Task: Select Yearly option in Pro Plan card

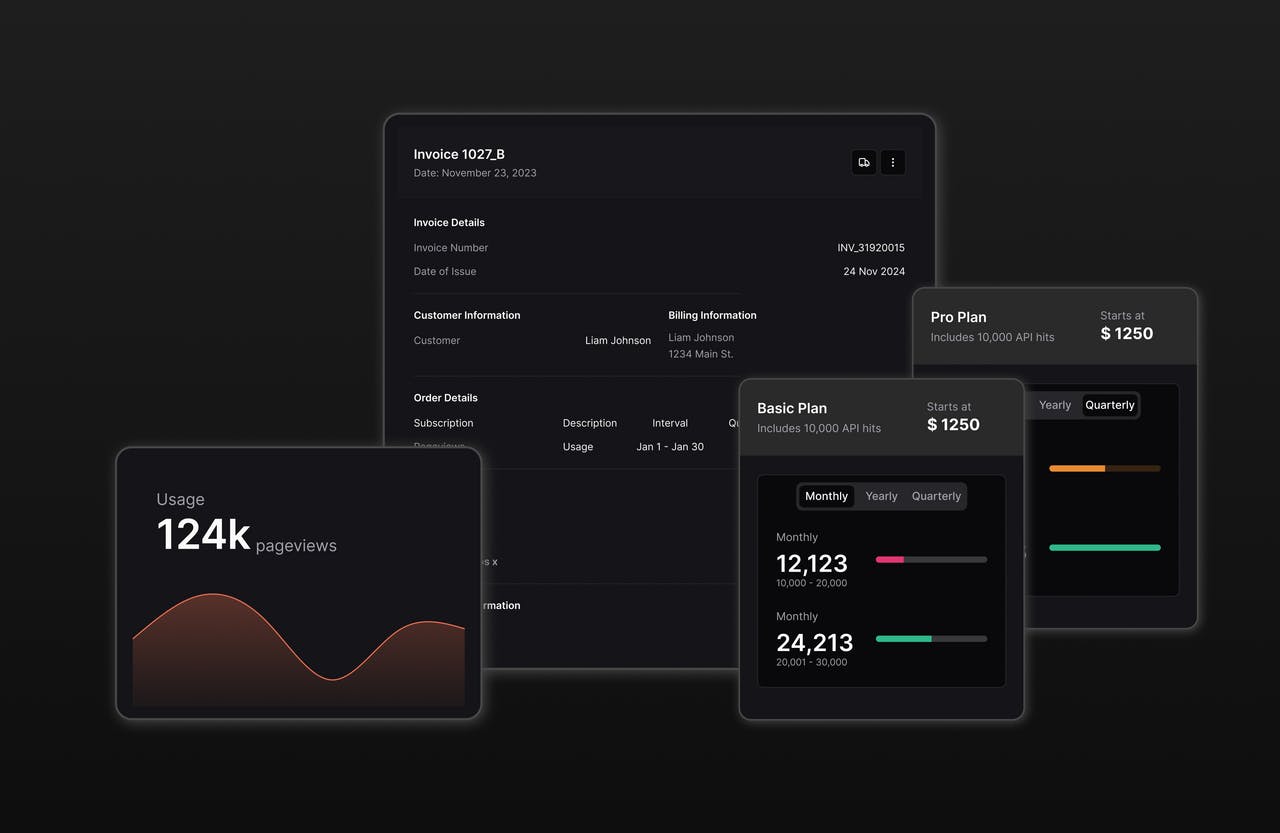Action: [1055, 405]
